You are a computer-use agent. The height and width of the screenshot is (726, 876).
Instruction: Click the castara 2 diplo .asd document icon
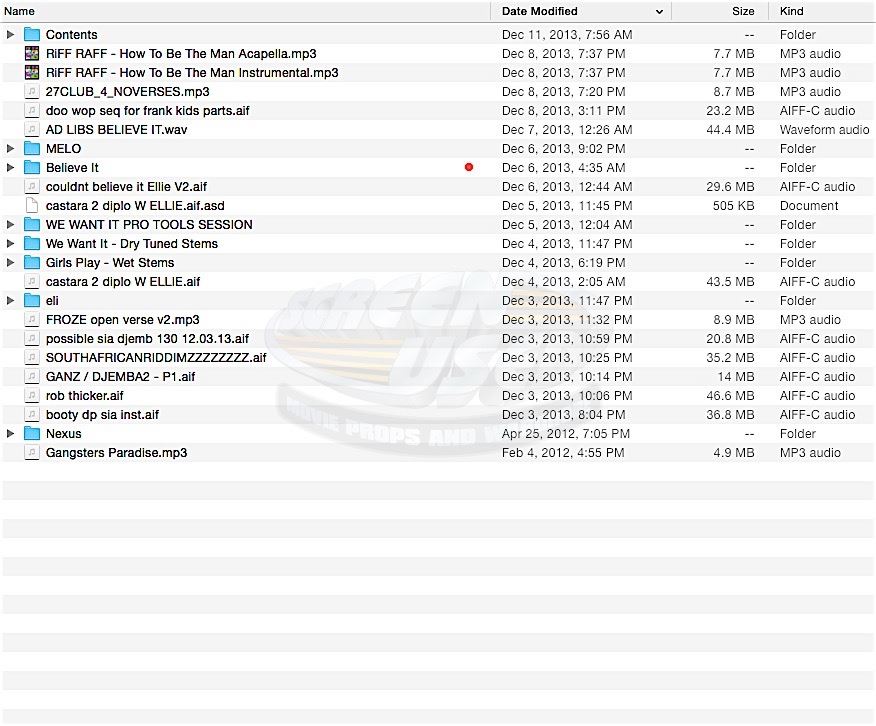pos(31,206)
